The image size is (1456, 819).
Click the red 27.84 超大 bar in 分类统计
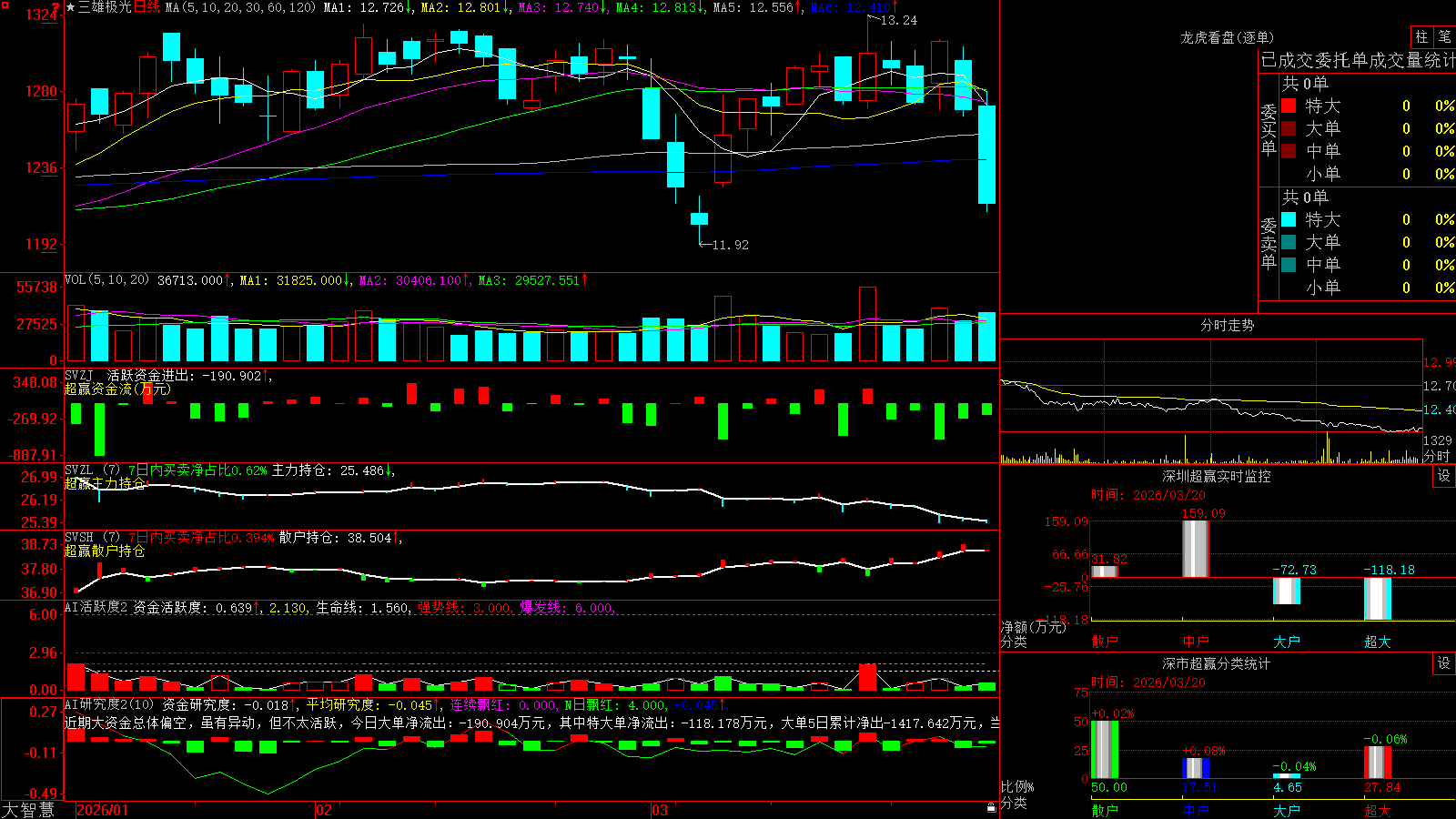[1378, 763]
